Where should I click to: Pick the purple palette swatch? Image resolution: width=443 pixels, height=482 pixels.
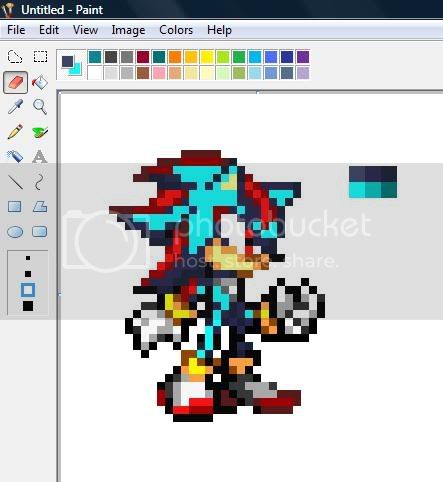pos(303,57)
